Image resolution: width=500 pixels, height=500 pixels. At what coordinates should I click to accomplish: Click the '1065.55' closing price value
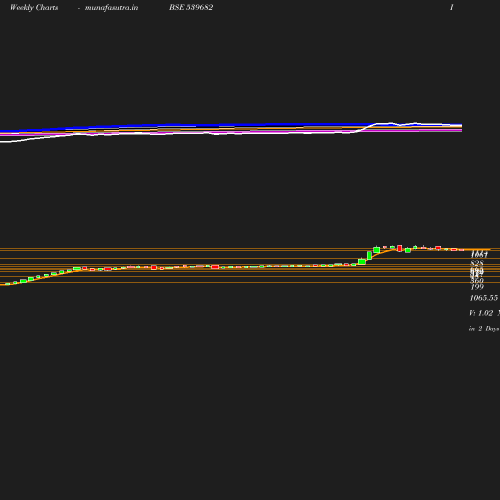point(484,298)
